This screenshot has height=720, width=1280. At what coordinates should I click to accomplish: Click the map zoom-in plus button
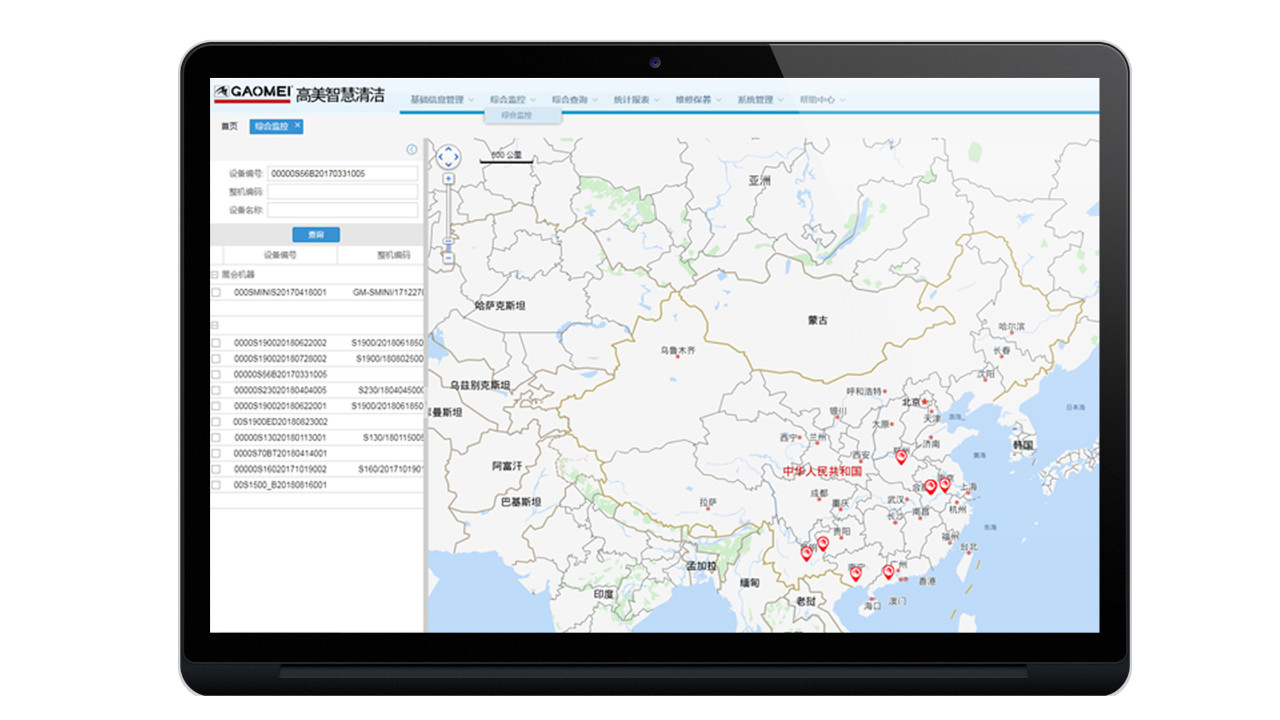(448, 179)
